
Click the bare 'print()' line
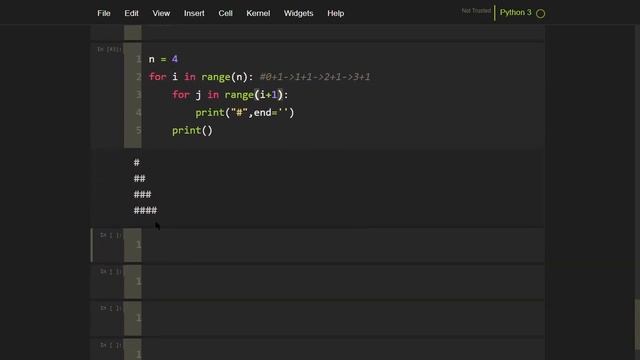[x=192, y=131]
